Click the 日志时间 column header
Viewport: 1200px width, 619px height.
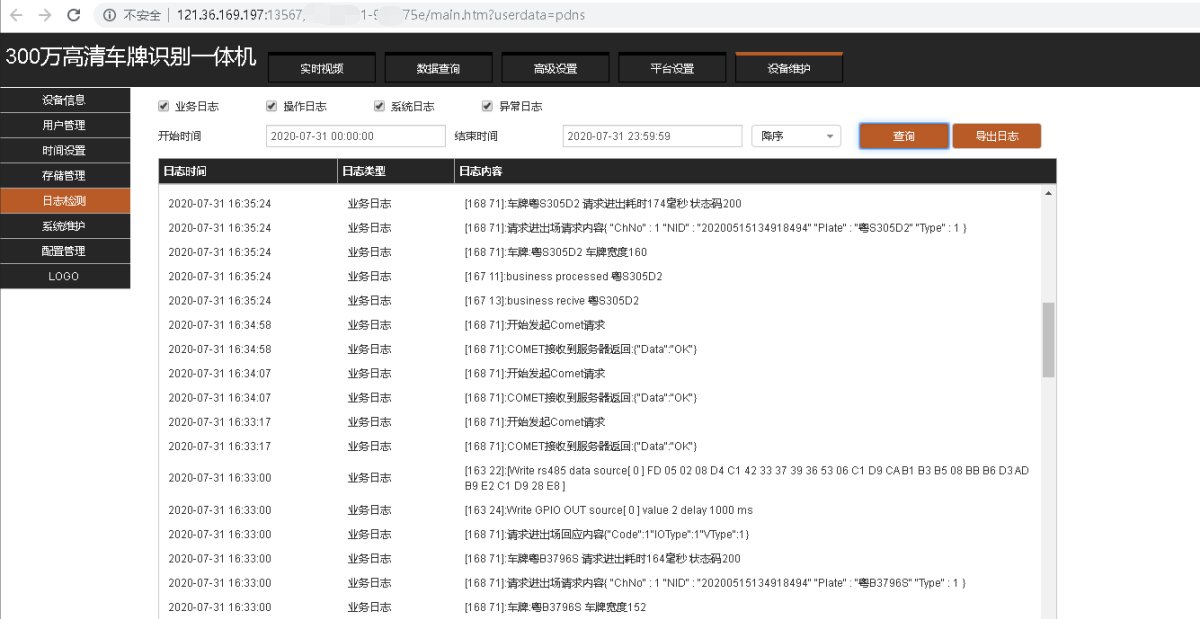[x=248, y=171]
